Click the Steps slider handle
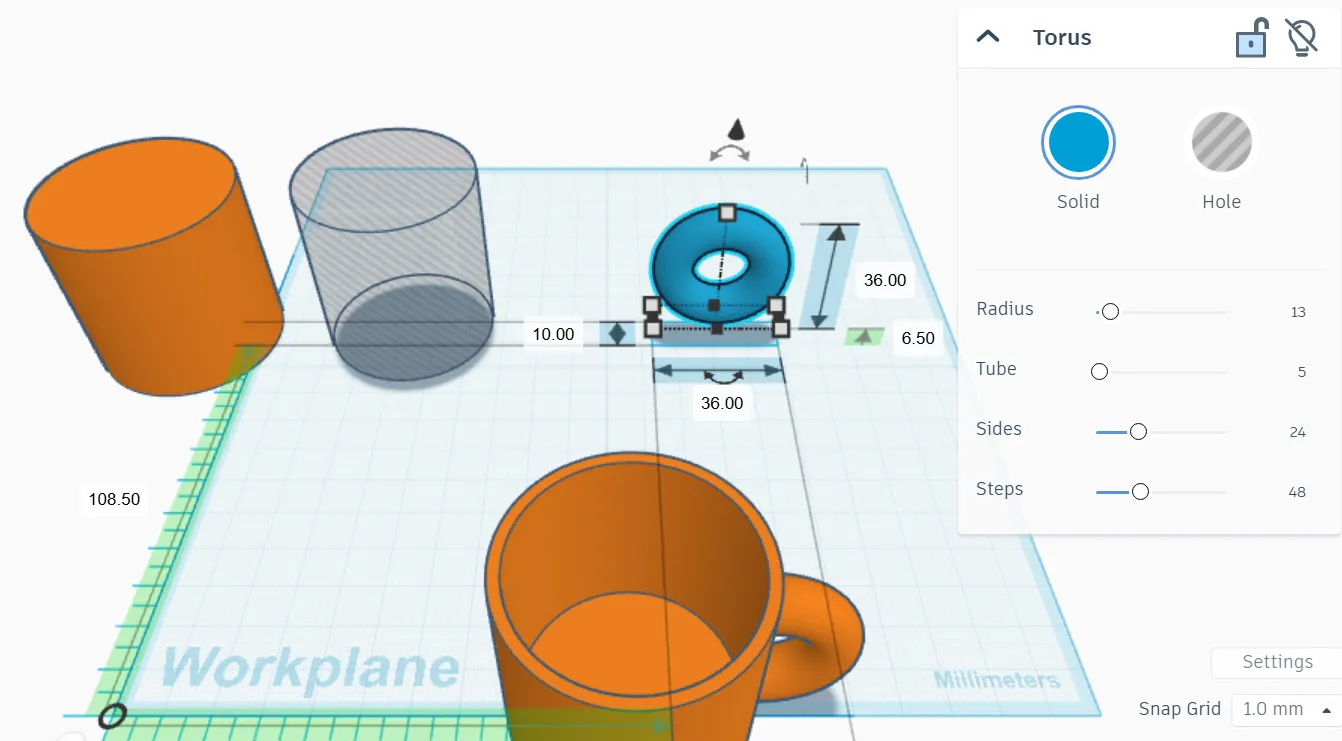The height and width of the screenshot is (741, 1342). coord(1139,492)
